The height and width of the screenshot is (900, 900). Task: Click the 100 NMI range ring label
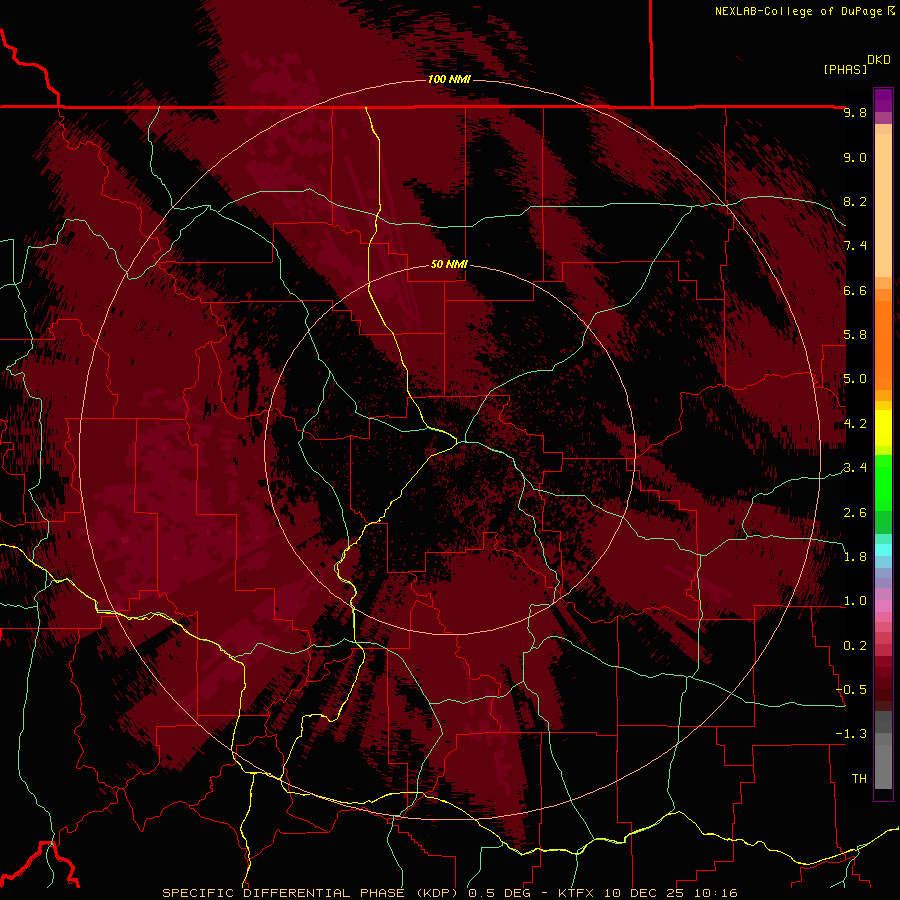click(x=449, y=79)
